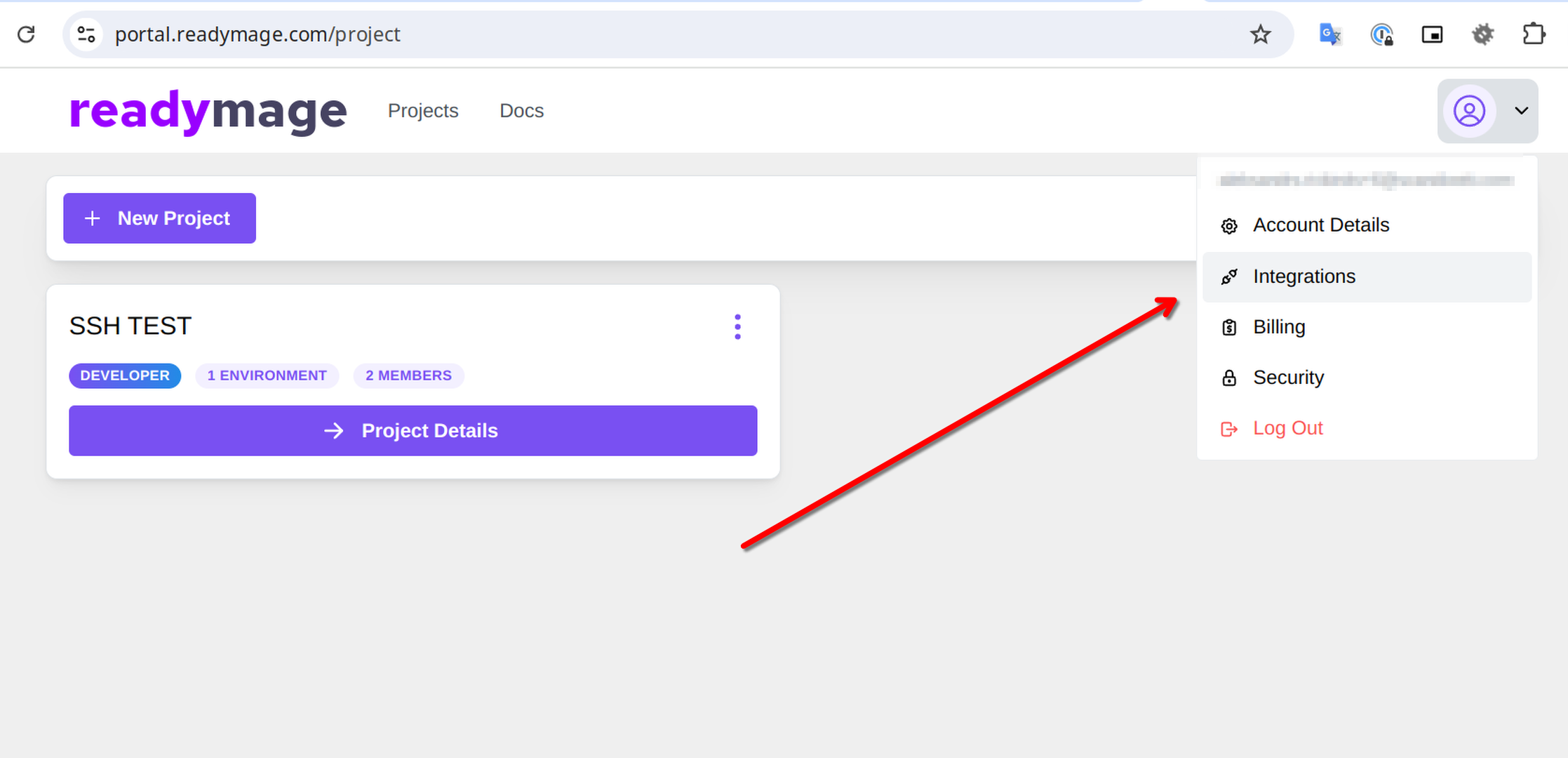Bookmark this page with star icon
The width and height of the screenshot is (1568, 758).
pos(1260,34)
